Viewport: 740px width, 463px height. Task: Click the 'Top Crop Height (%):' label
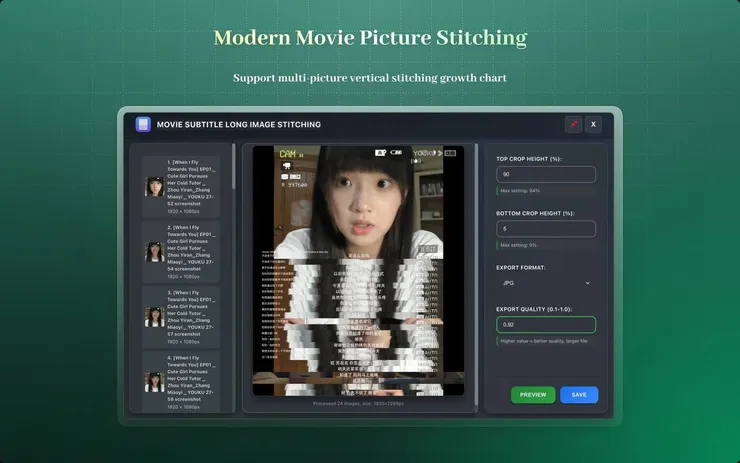point(529,159)
